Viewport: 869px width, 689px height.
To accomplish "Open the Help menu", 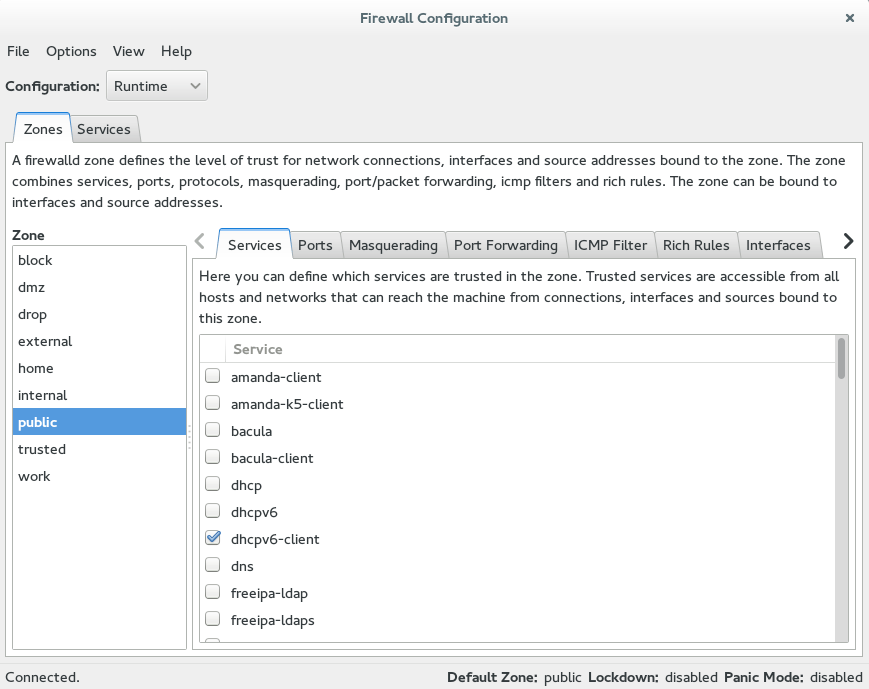I will coord(176,51).
